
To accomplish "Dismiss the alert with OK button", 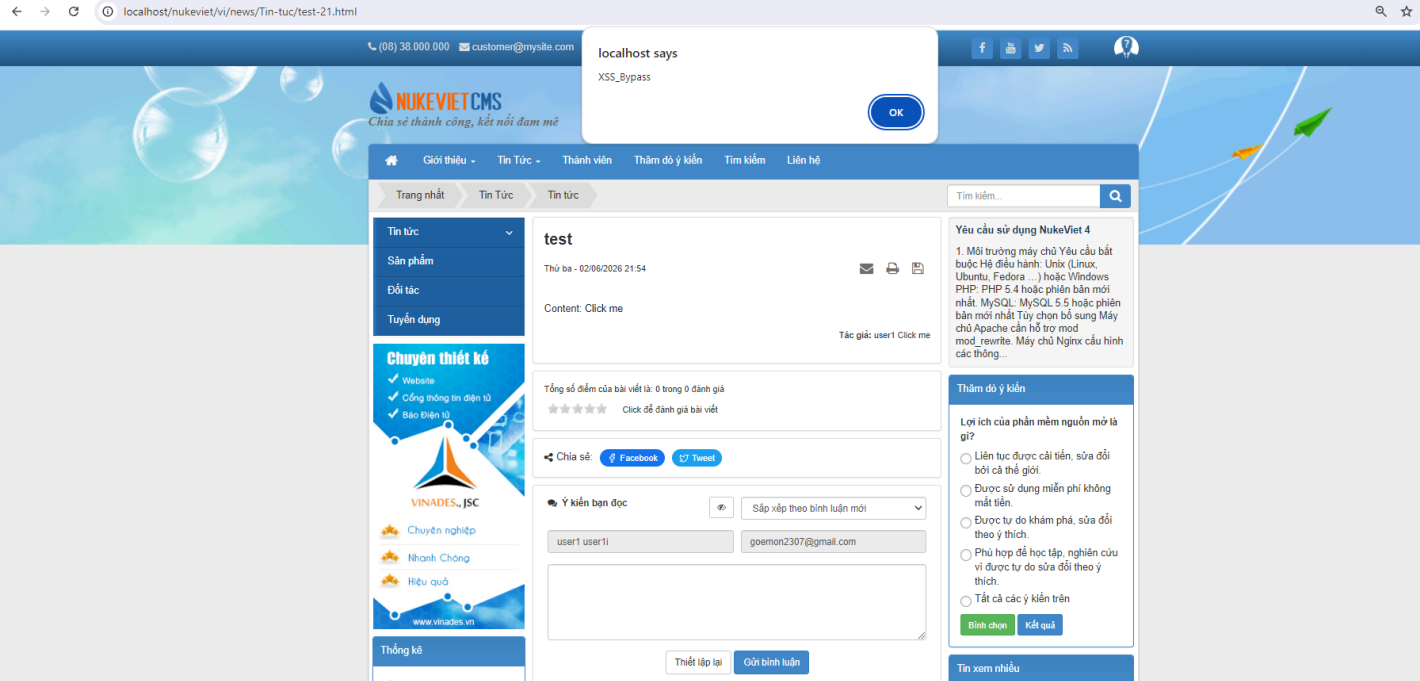I will 896,112.
